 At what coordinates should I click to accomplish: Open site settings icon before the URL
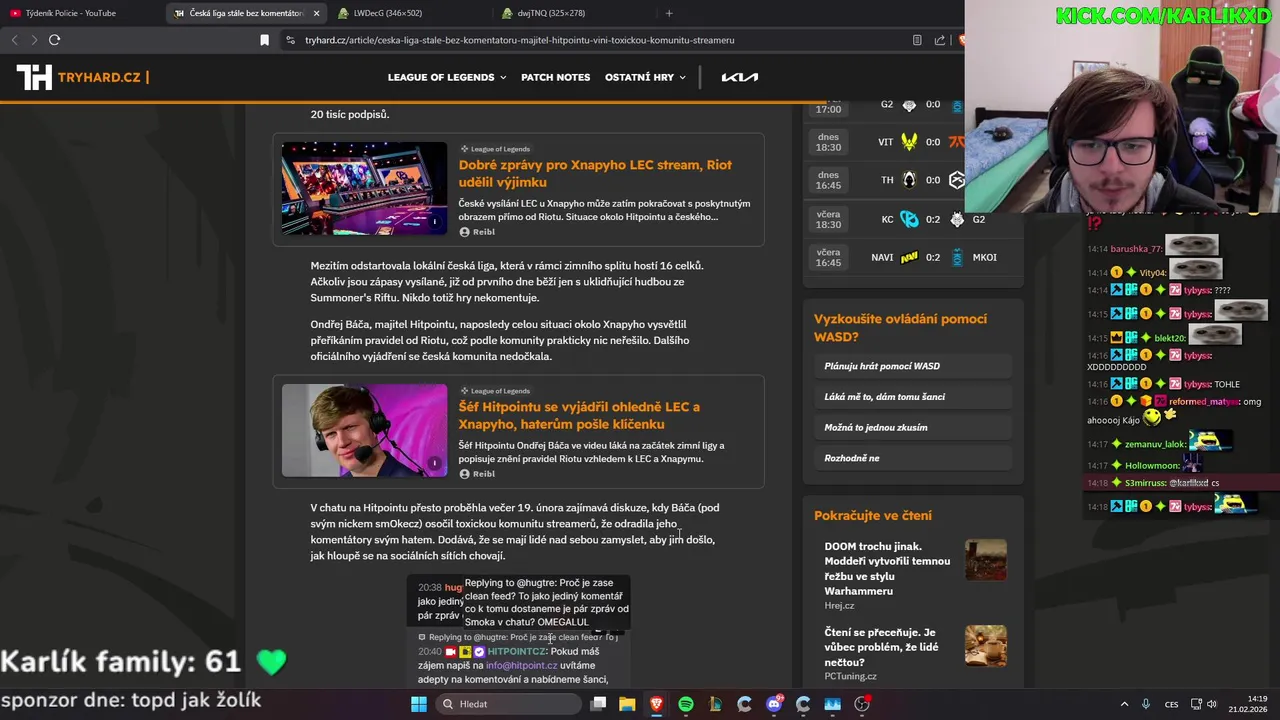tap(290, 40)
